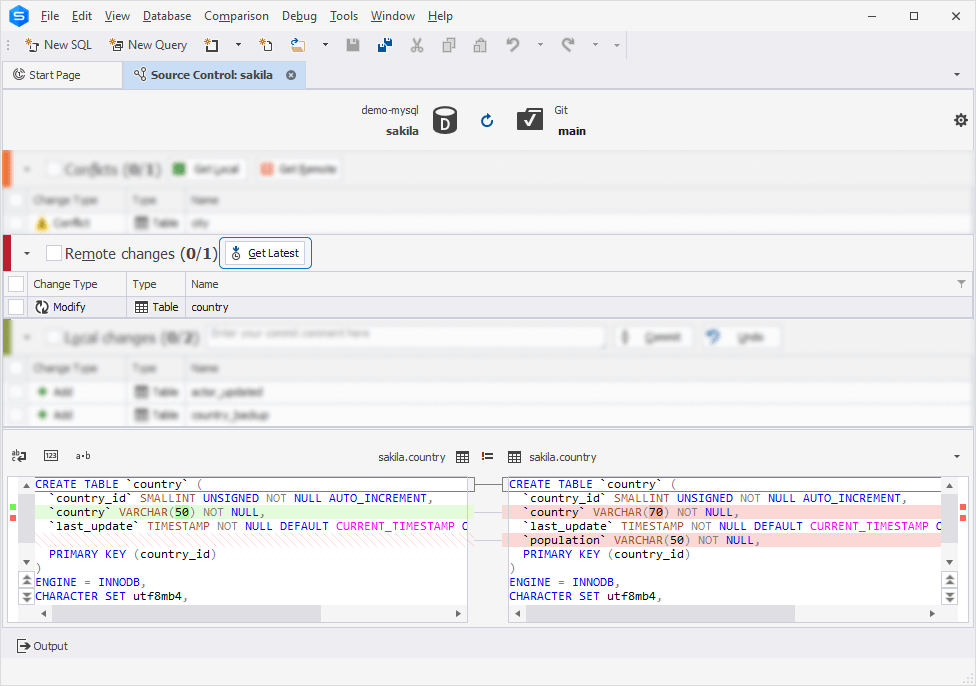Click the Save disk icon

(353, 45)
